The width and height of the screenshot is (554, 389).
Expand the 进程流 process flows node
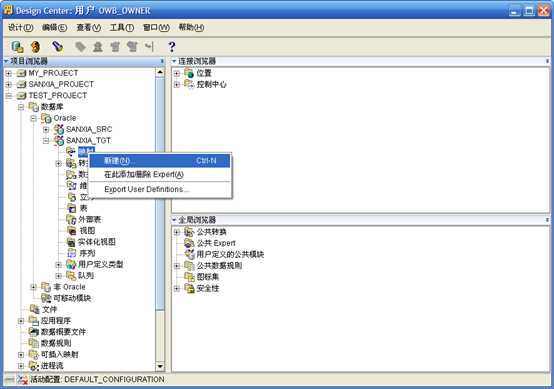click(21, 366)
